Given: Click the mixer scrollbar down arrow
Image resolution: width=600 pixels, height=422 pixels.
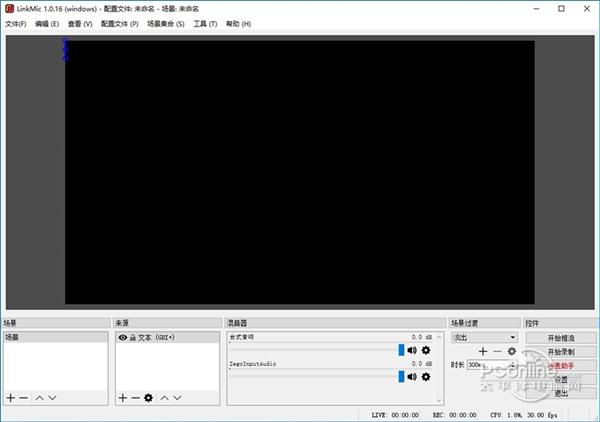Looking at the screenshot, I should (439, 400).
